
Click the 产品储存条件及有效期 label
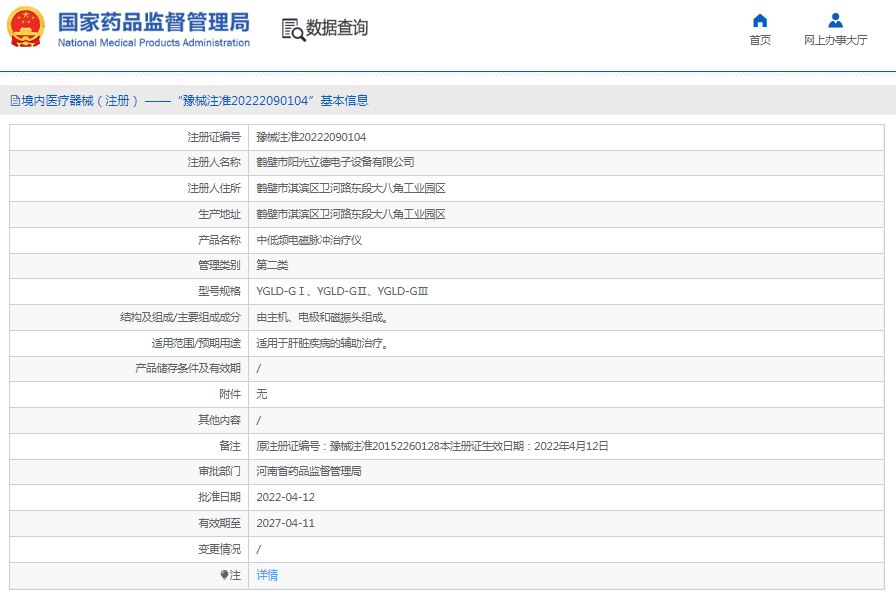click(188, 368)
